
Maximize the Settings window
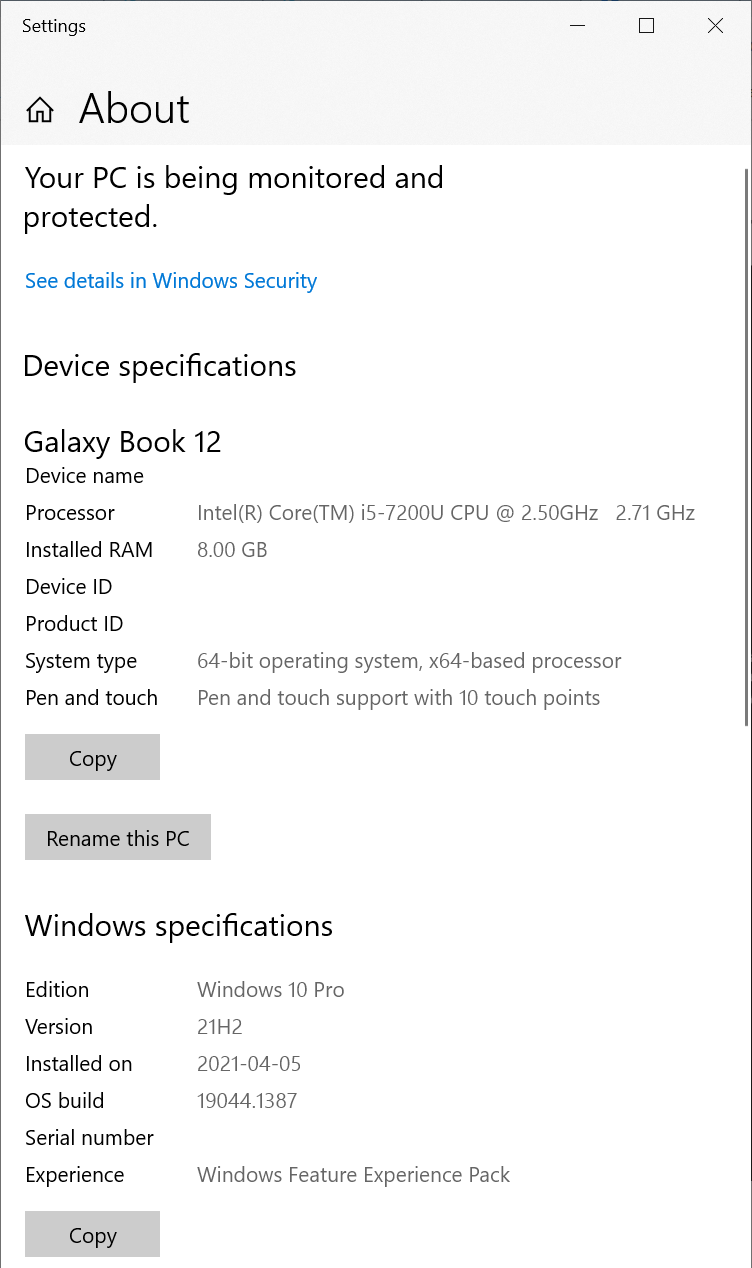pos(646,26)
